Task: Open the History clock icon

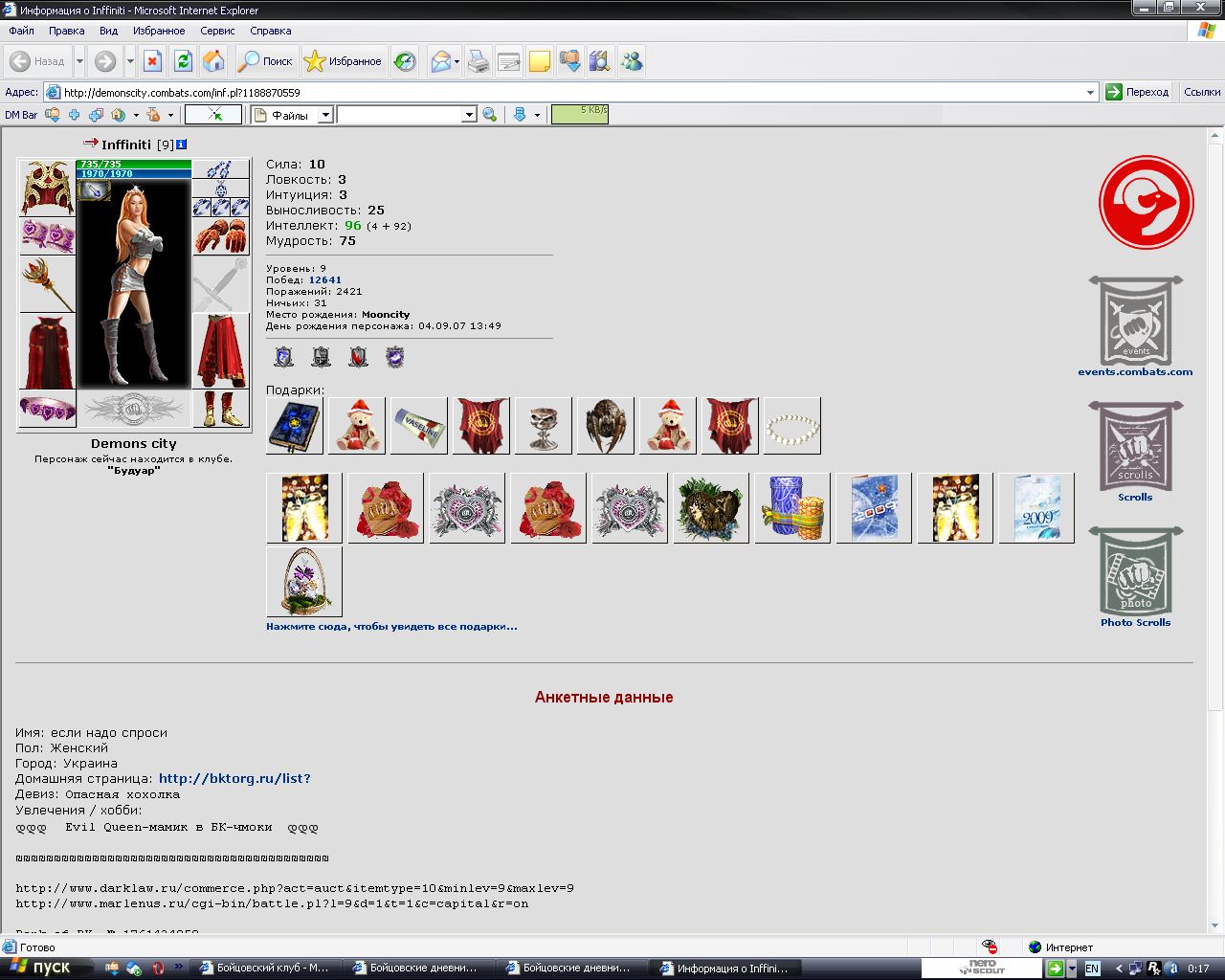Action: (405, 61)
